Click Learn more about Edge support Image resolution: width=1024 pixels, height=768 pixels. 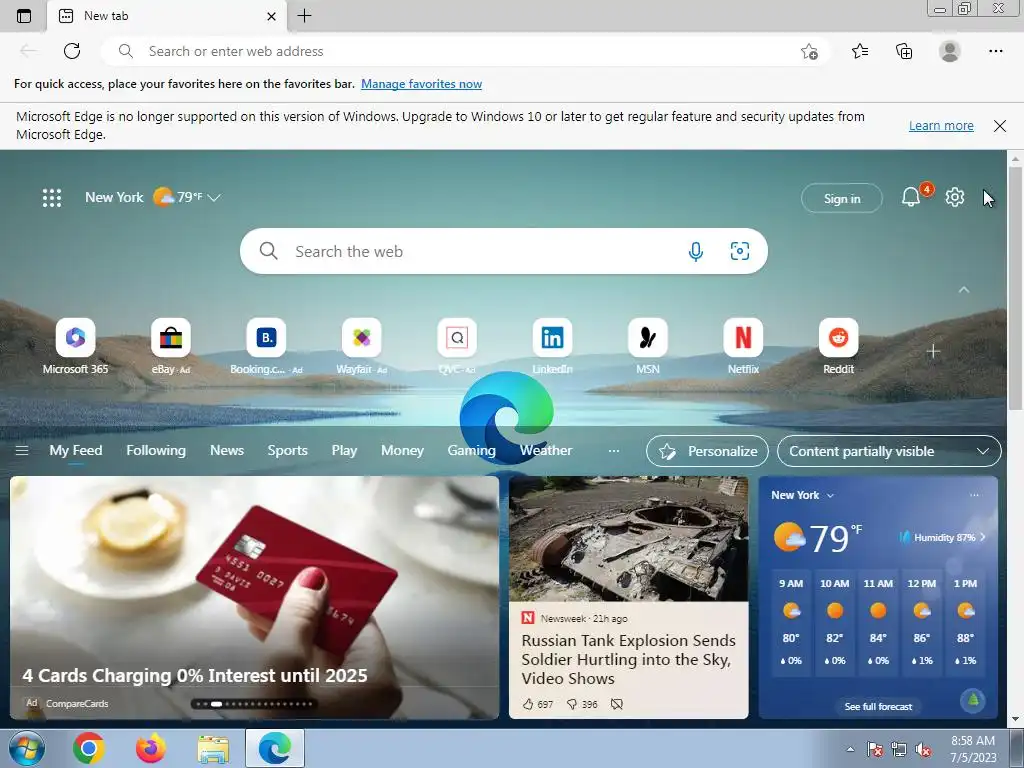[x=941, y=125]
